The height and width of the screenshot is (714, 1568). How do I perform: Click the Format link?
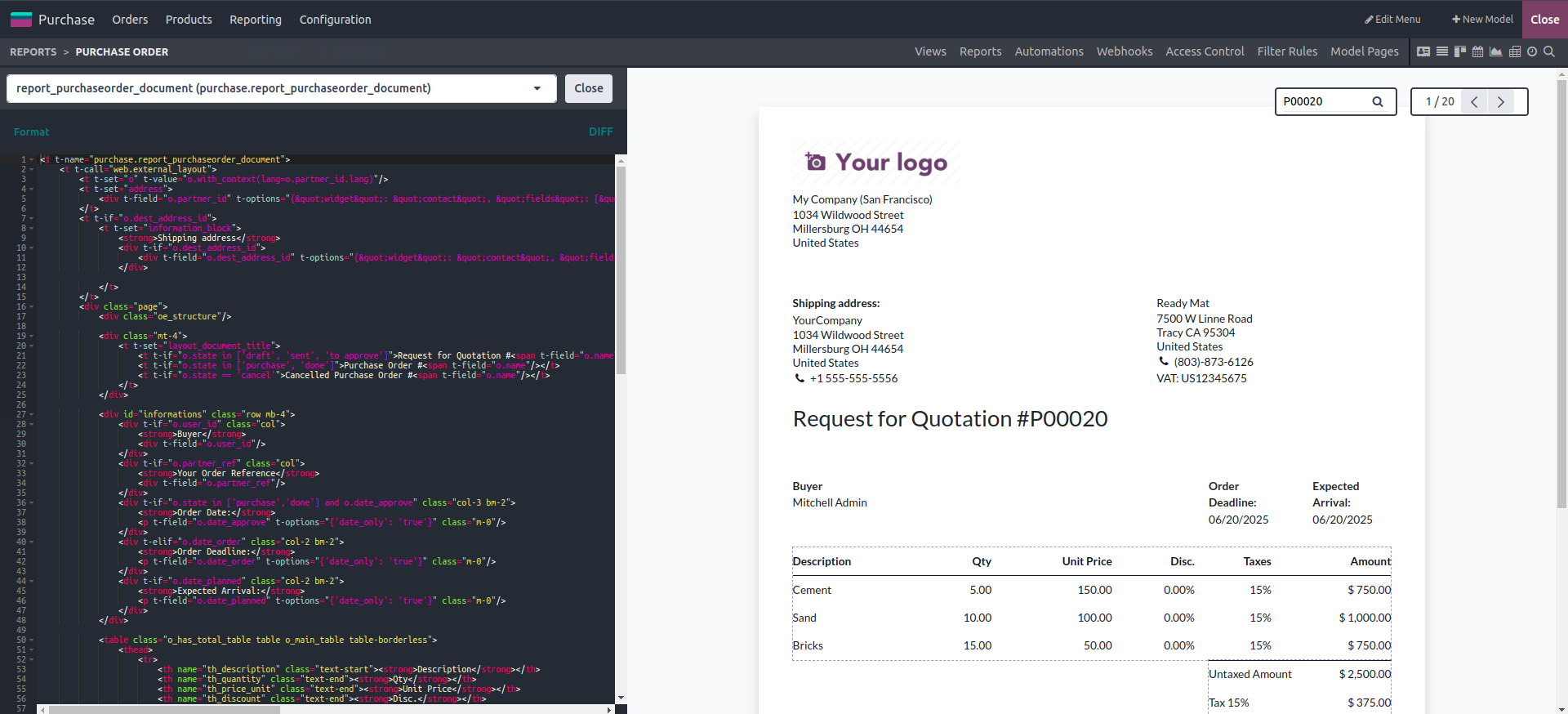click(31, 132)
